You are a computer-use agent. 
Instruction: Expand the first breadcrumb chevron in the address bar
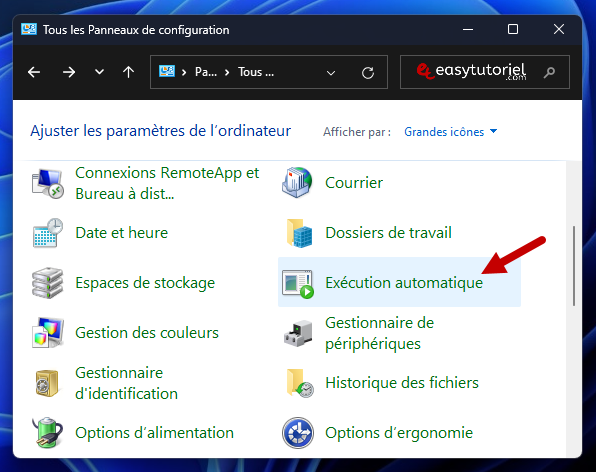click(x=184, y=72)
